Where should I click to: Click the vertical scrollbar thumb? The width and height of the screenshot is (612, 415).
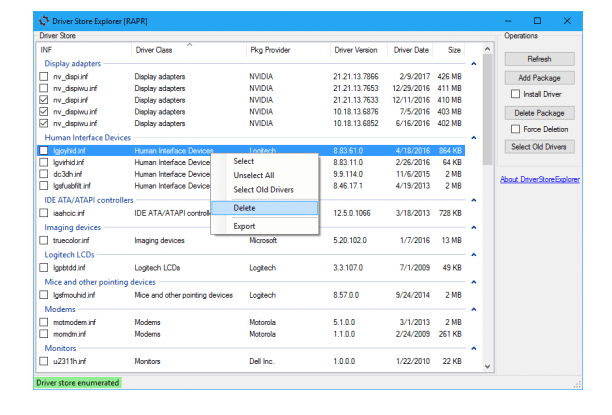point(487,110)
